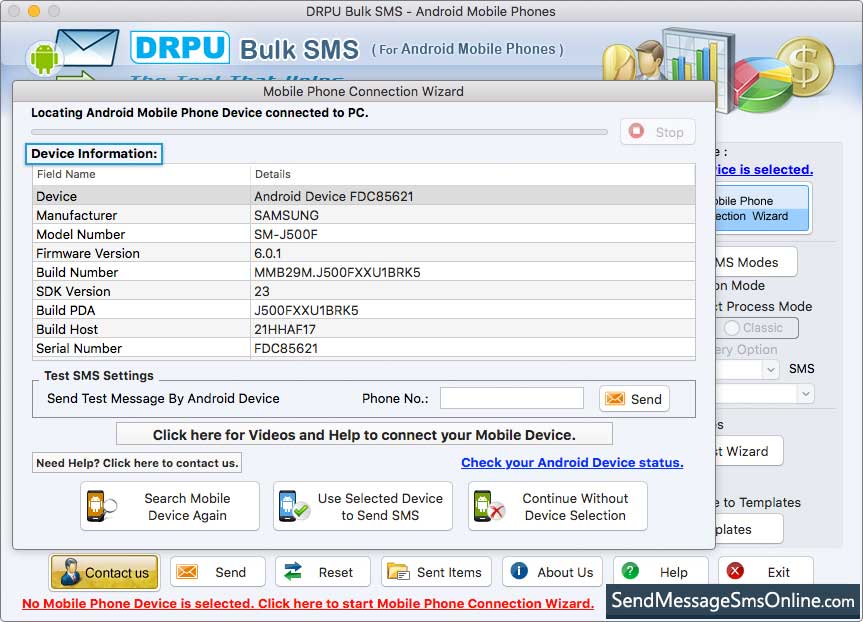Click the orange envelope icon on the bottom Send button
863x622 pixels.
pyautogui.click(x=187, y=572)
